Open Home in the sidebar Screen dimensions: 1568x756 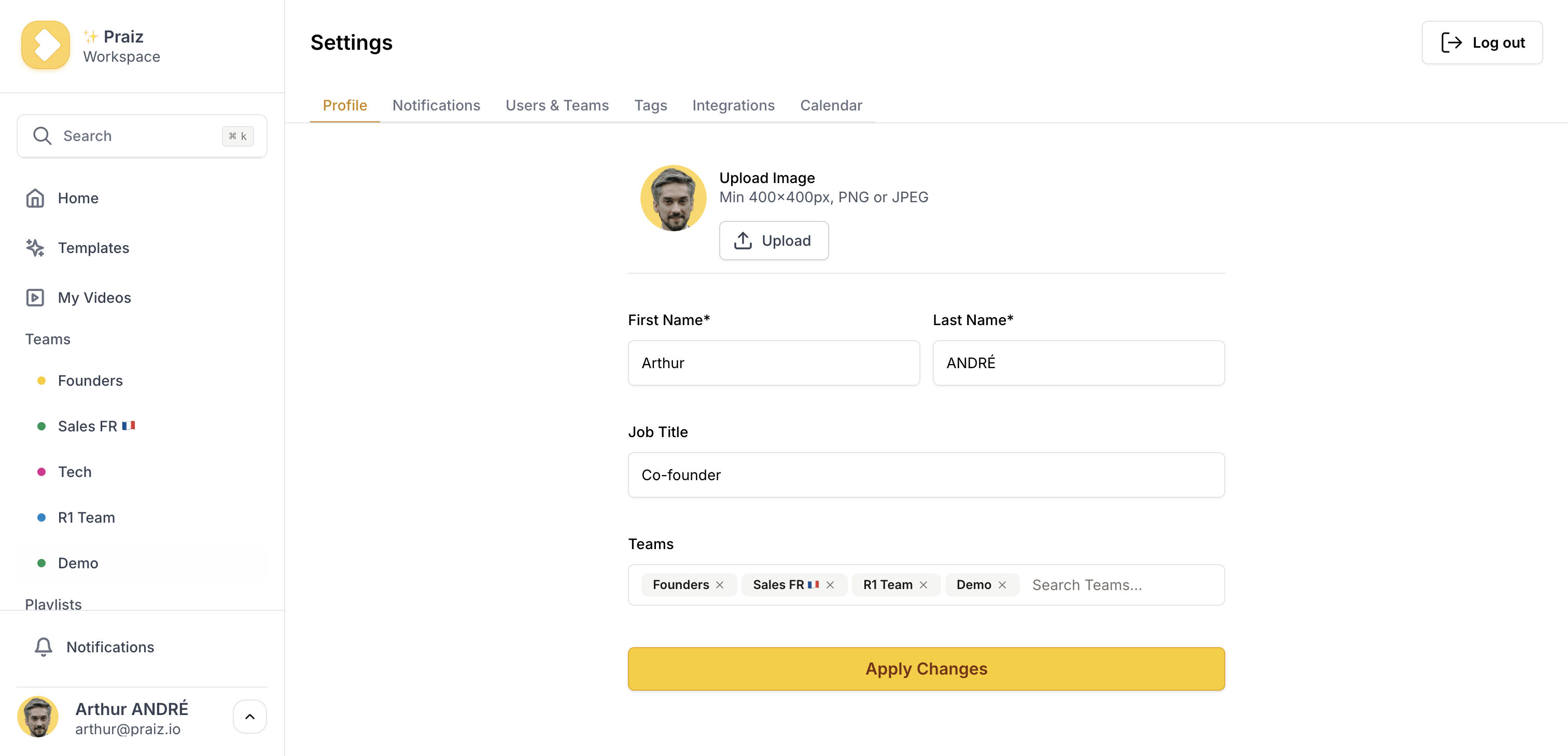pos(142,198)
